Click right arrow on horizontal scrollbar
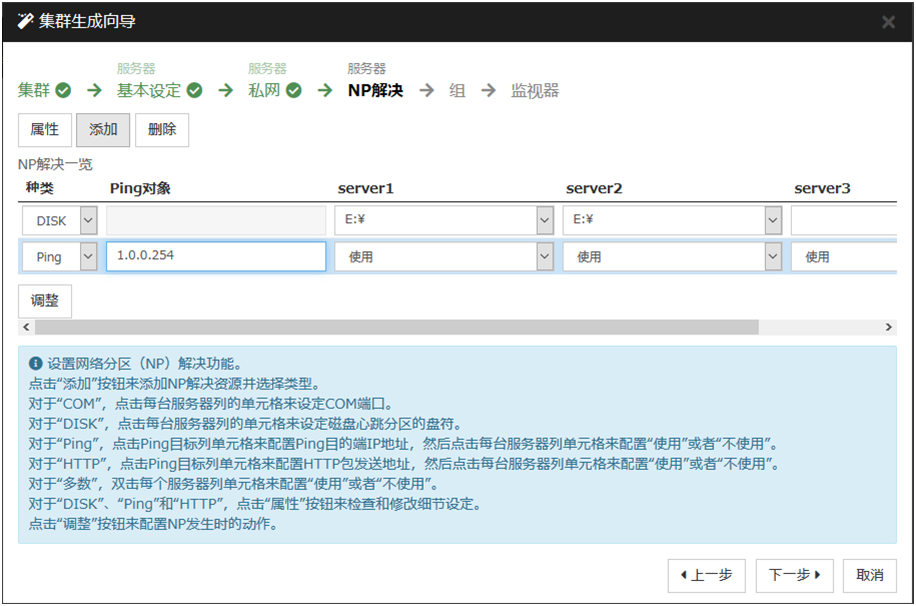 pos(888,327)
